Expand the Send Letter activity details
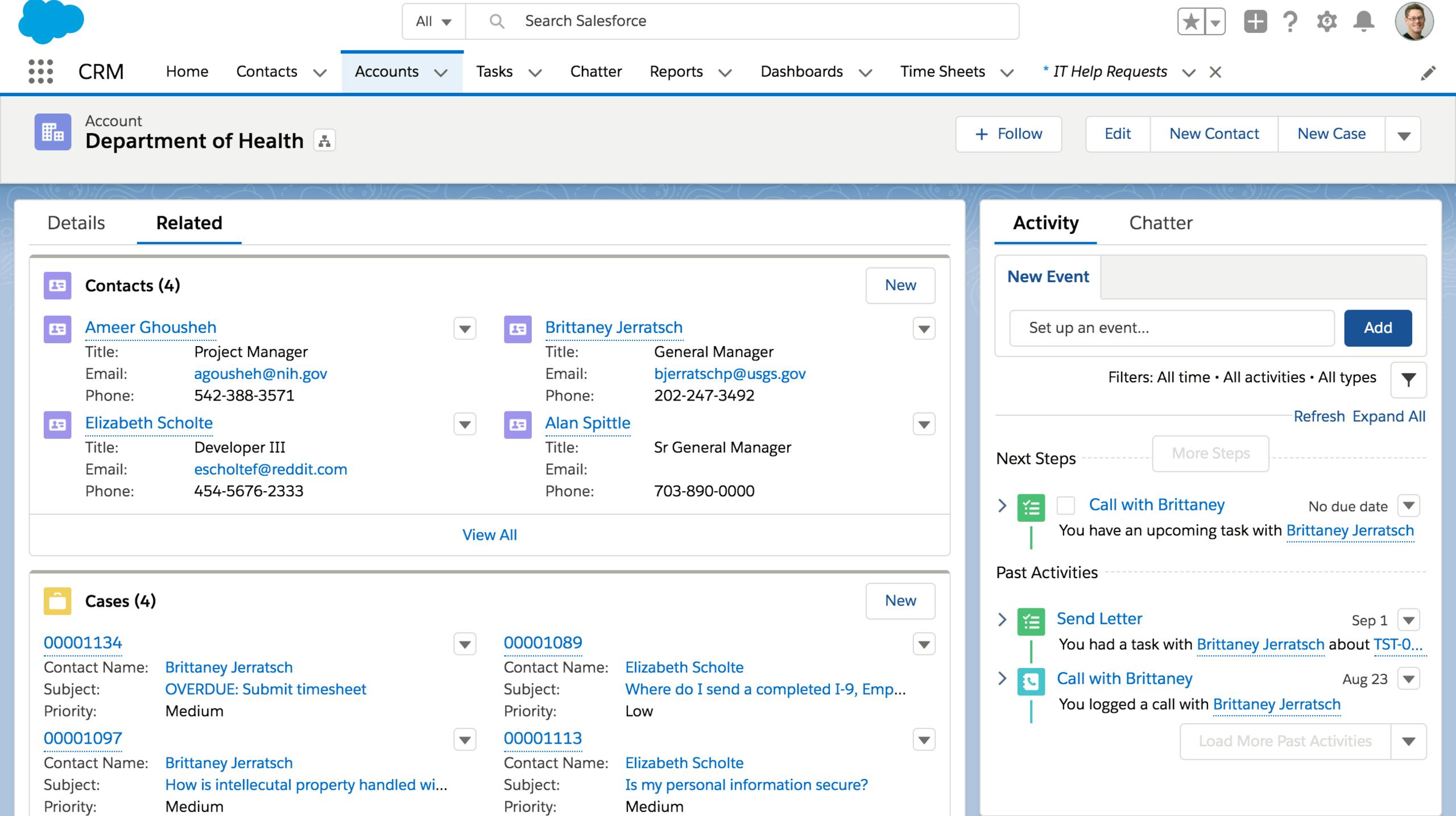The height and width of the screenshot is (816, 1456). pyautogui.click(x=1003, y=619)
